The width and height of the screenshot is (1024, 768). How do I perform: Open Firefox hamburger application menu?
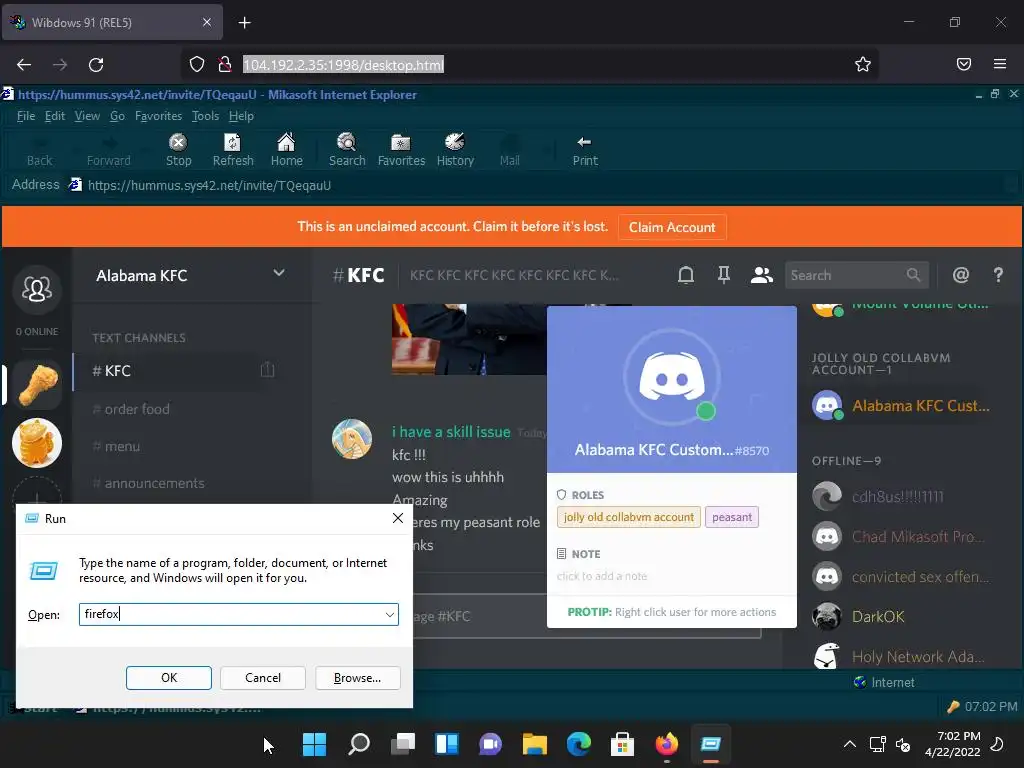pyautogui.click(x=1000, y=64)
